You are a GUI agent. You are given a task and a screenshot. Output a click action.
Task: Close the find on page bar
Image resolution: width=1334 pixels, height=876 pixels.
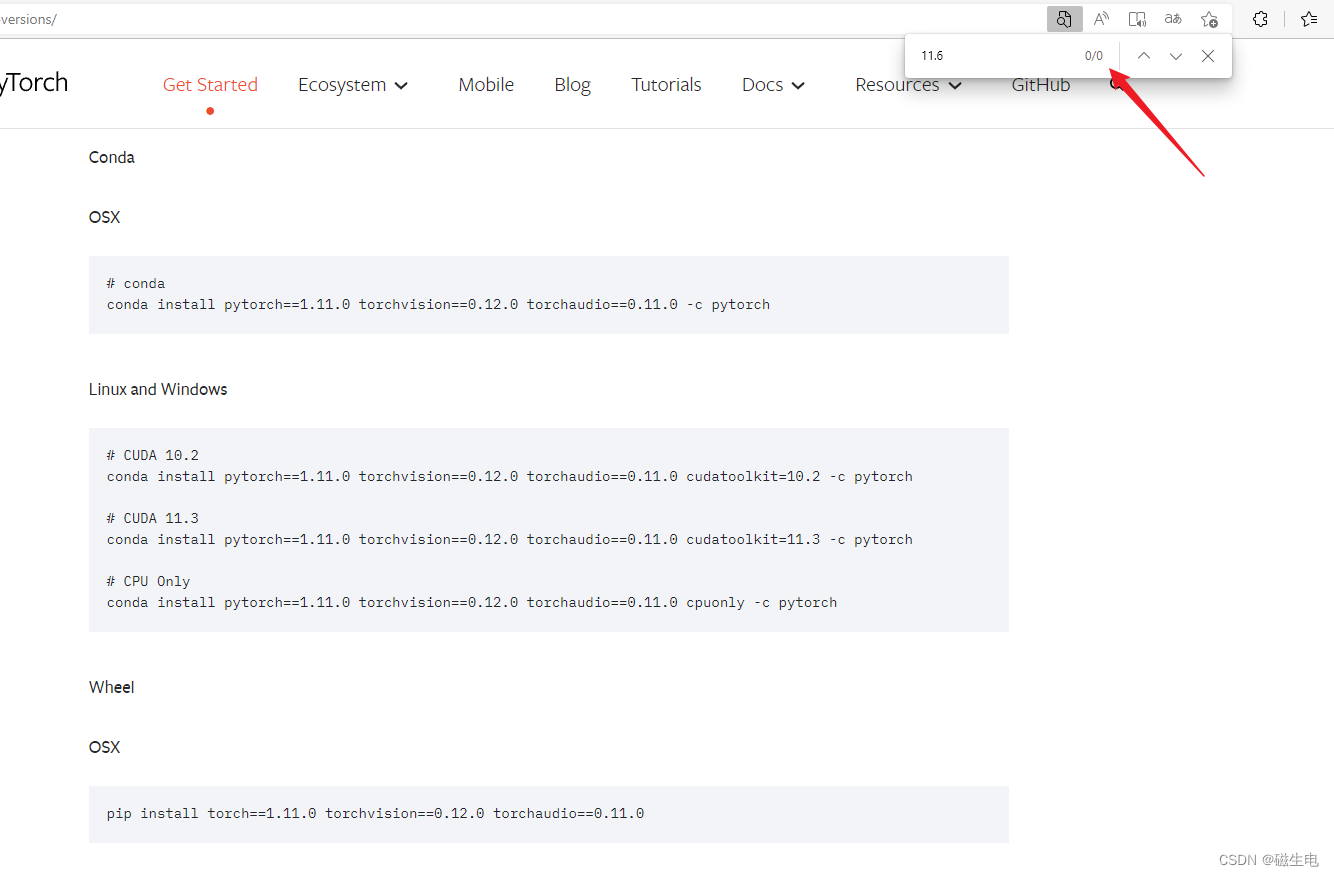[x=1208, y=56]
